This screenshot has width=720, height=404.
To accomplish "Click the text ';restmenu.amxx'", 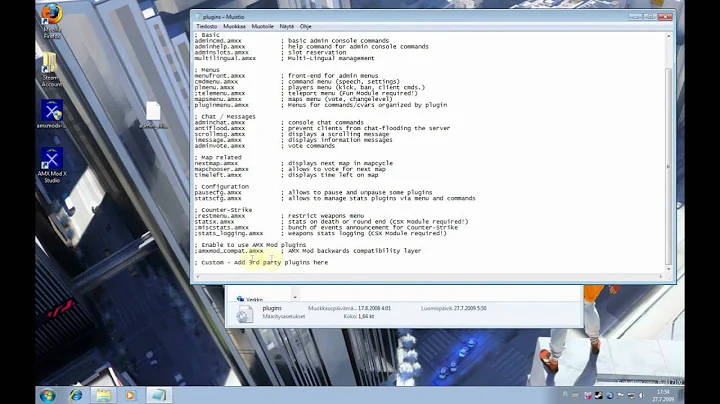I will point(219,216).
